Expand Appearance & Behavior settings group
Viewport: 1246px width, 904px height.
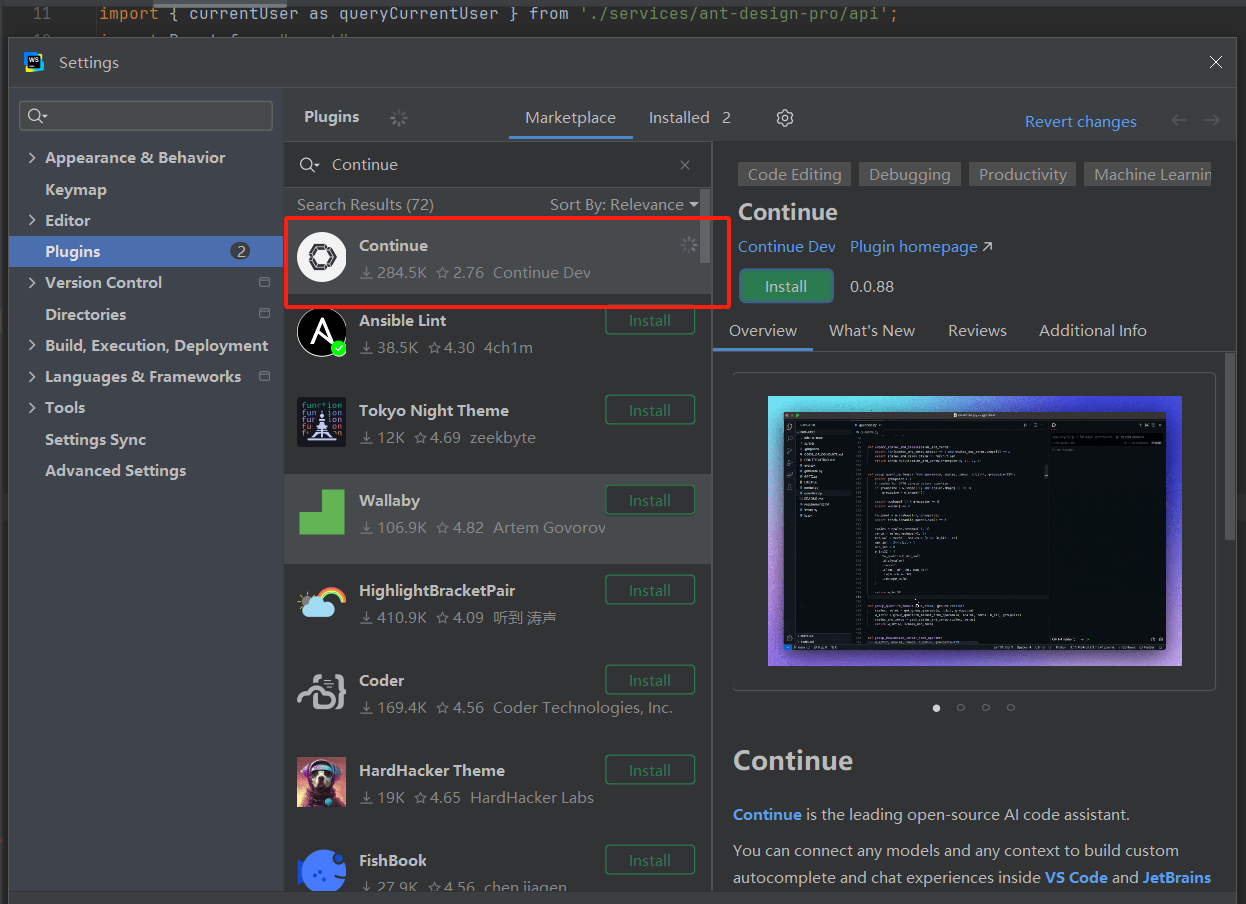tap(32, 158)
